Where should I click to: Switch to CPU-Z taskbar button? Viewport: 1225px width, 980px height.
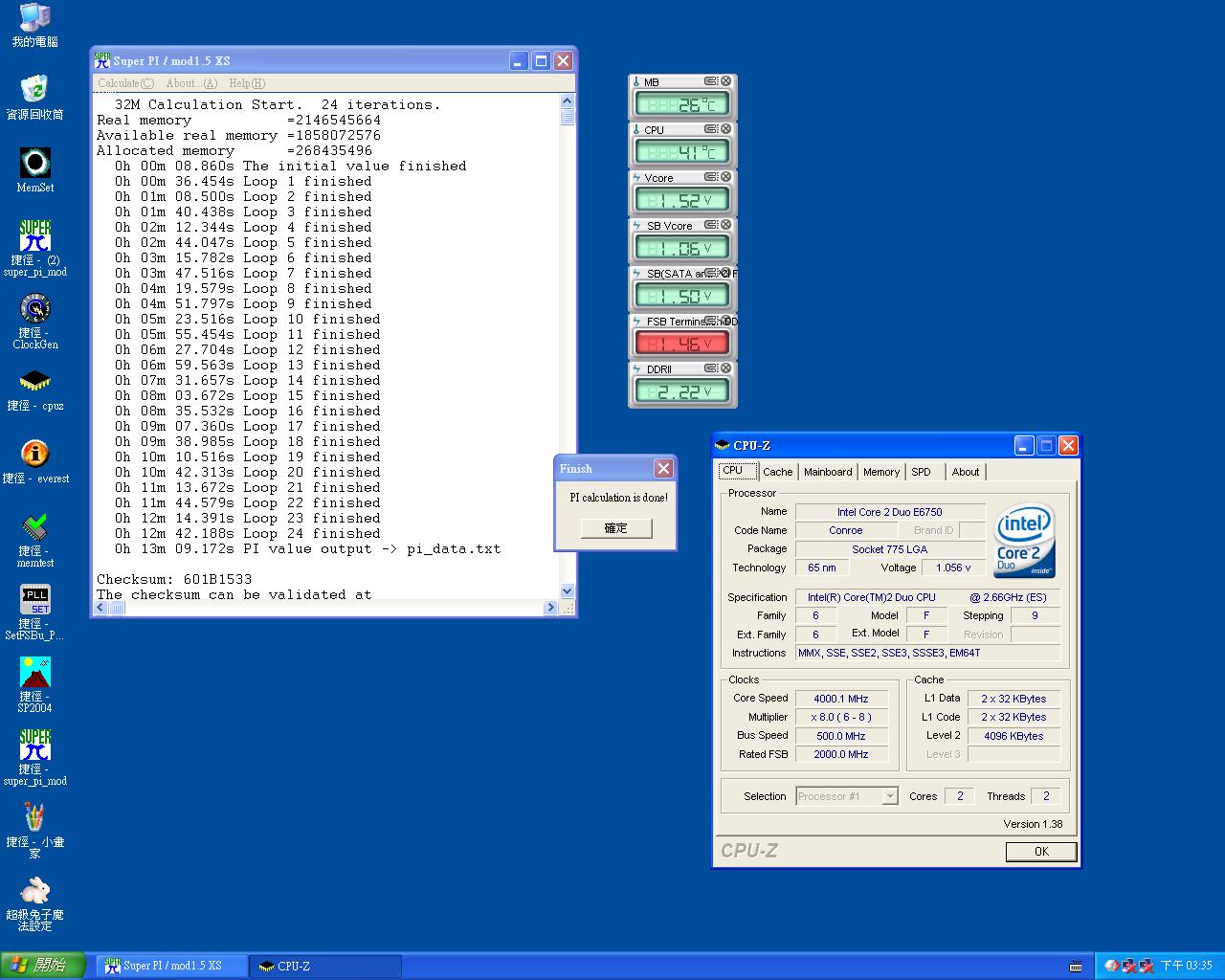tap(325, 966)
